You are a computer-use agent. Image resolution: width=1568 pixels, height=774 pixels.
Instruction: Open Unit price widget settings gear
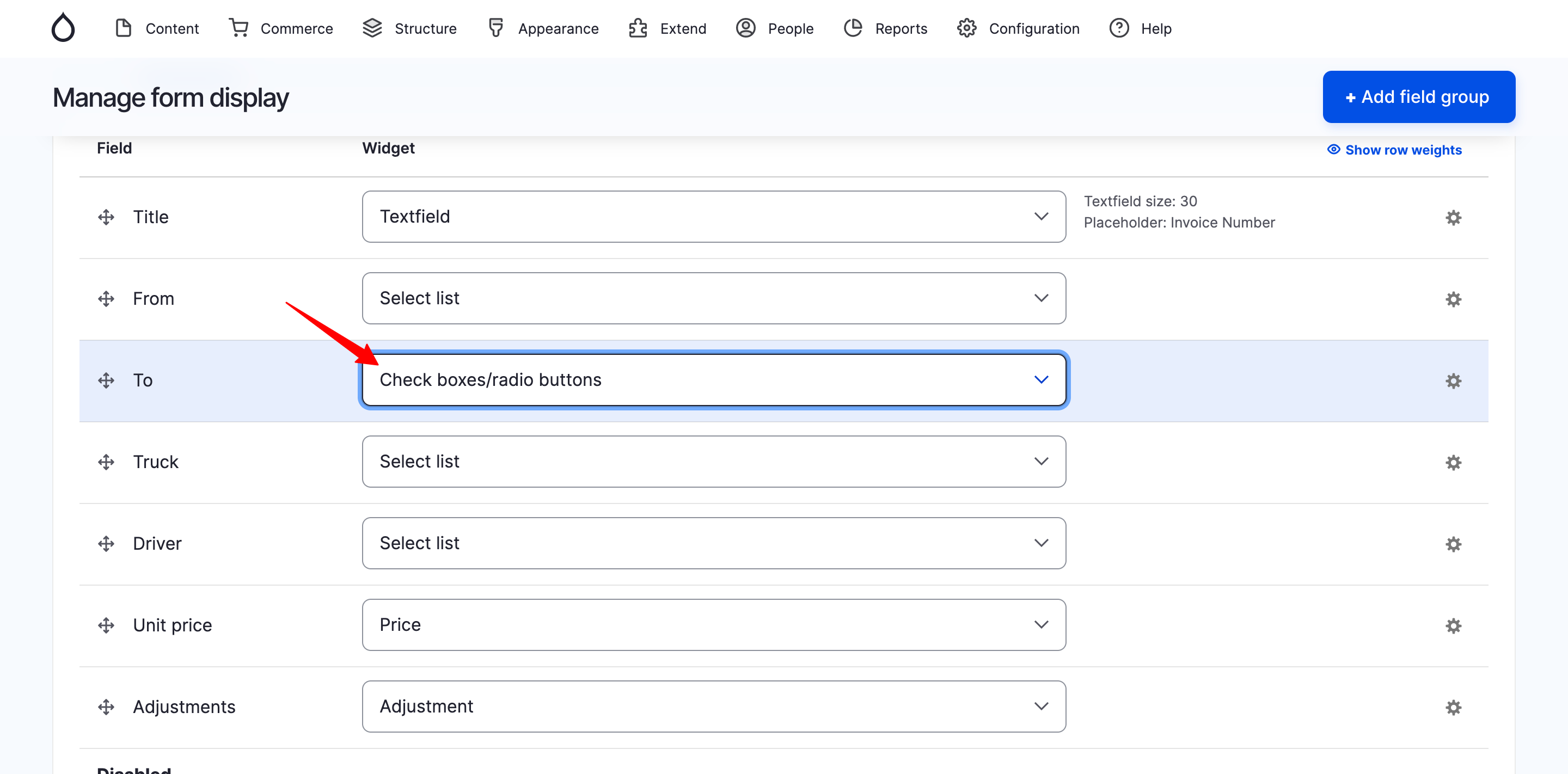1453,625
